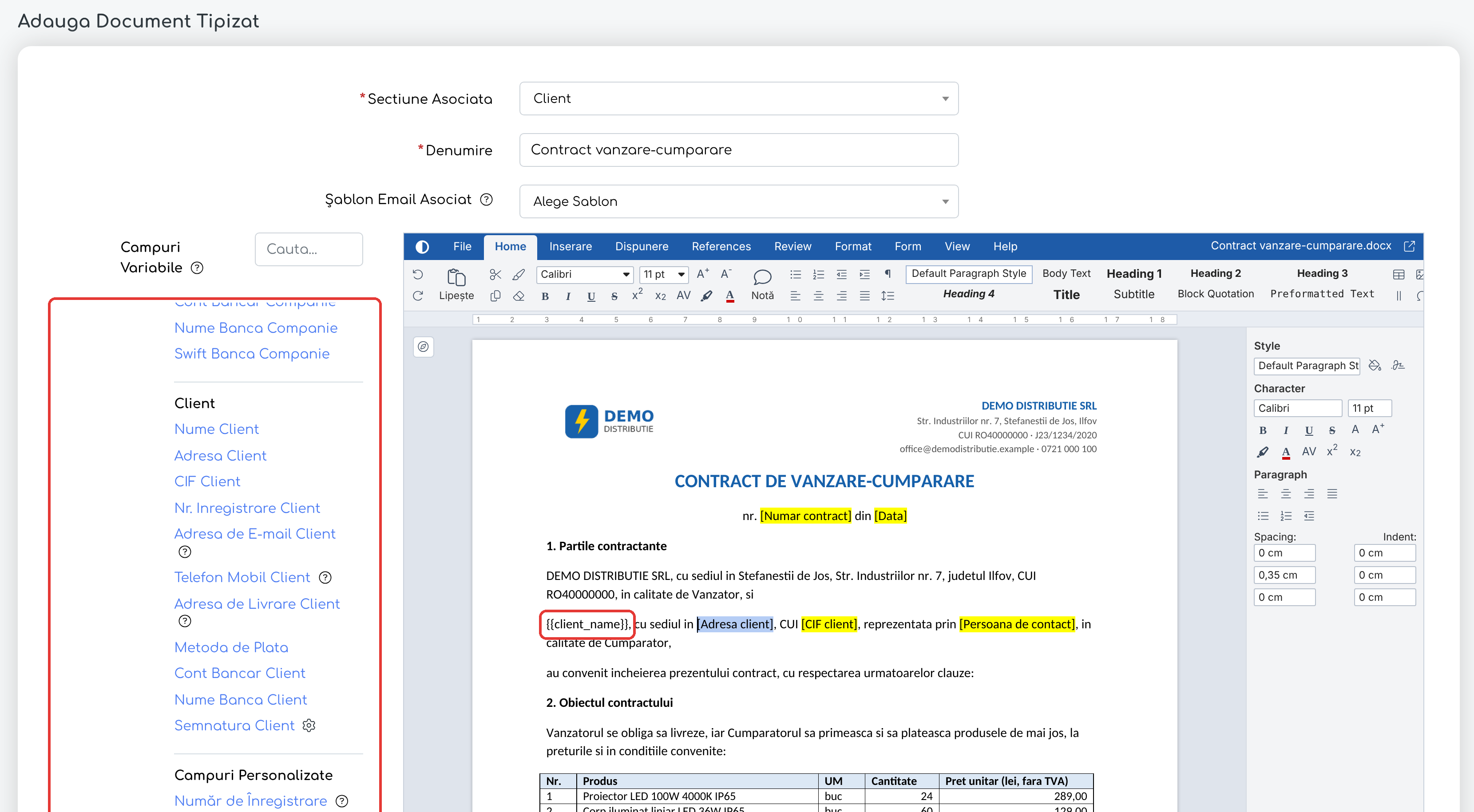Click the highlighter color button in toolbar
Screen dimensions: 1474x812
[707, 296]
